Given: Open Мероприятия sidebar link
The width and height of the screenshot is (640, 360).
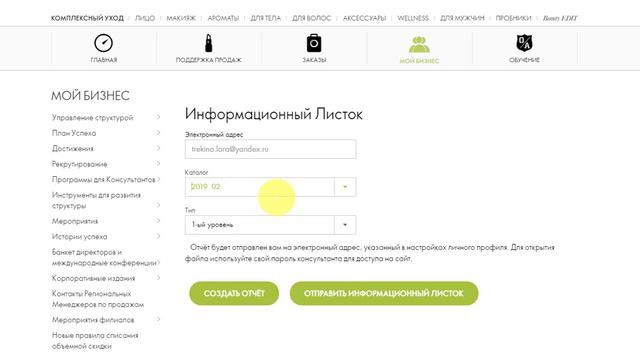Looking at the screenshot, I should 75,221.
